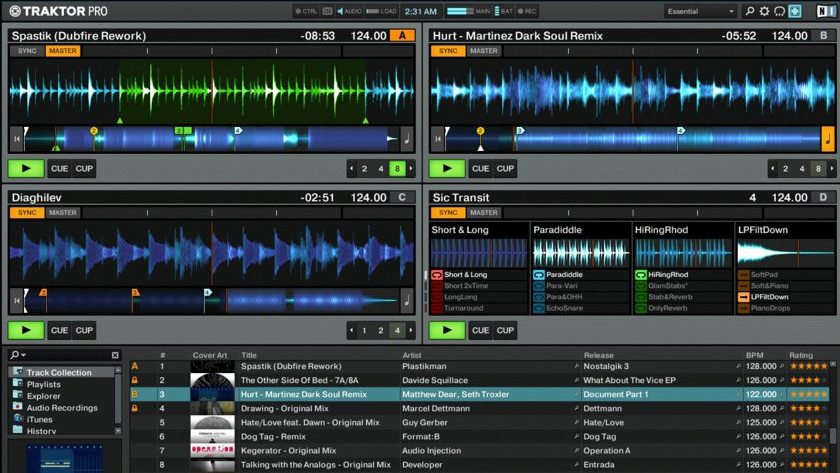The height and width of the screenshot is (473, 840).
Task: Open the Essential layout dropdown
Action: click(x=700, y=11)
